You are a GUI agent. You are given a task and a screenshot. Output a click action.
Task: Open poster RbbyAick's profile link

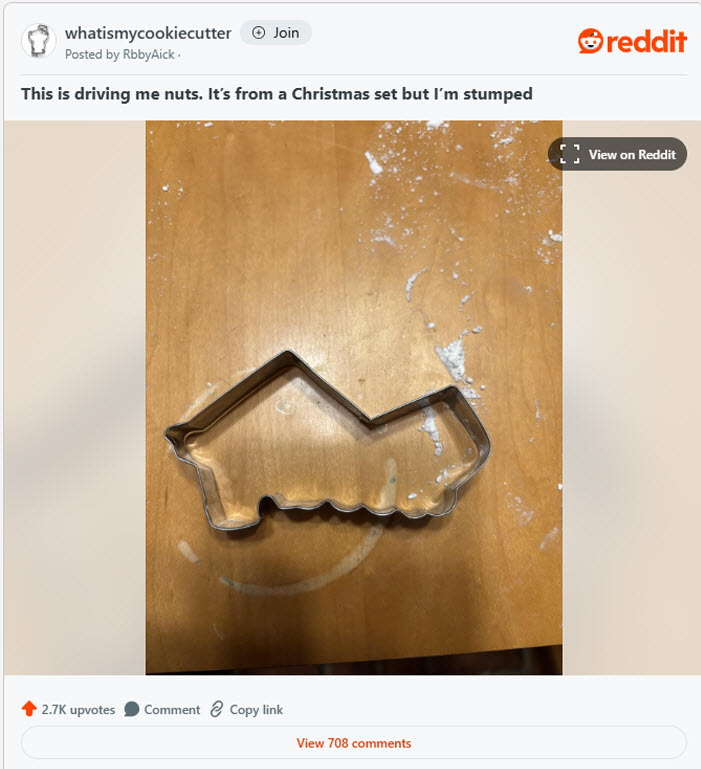tap(149, 54)
